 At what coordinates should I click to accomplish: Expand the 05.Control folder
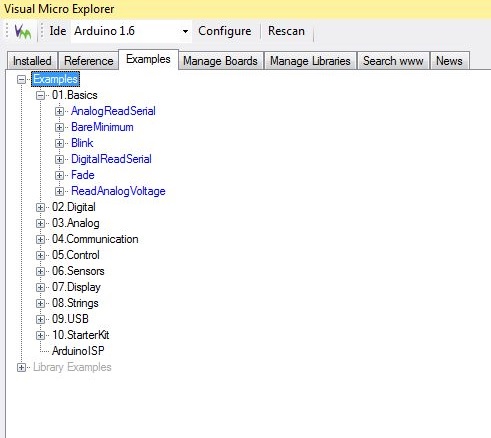(40, 255)
